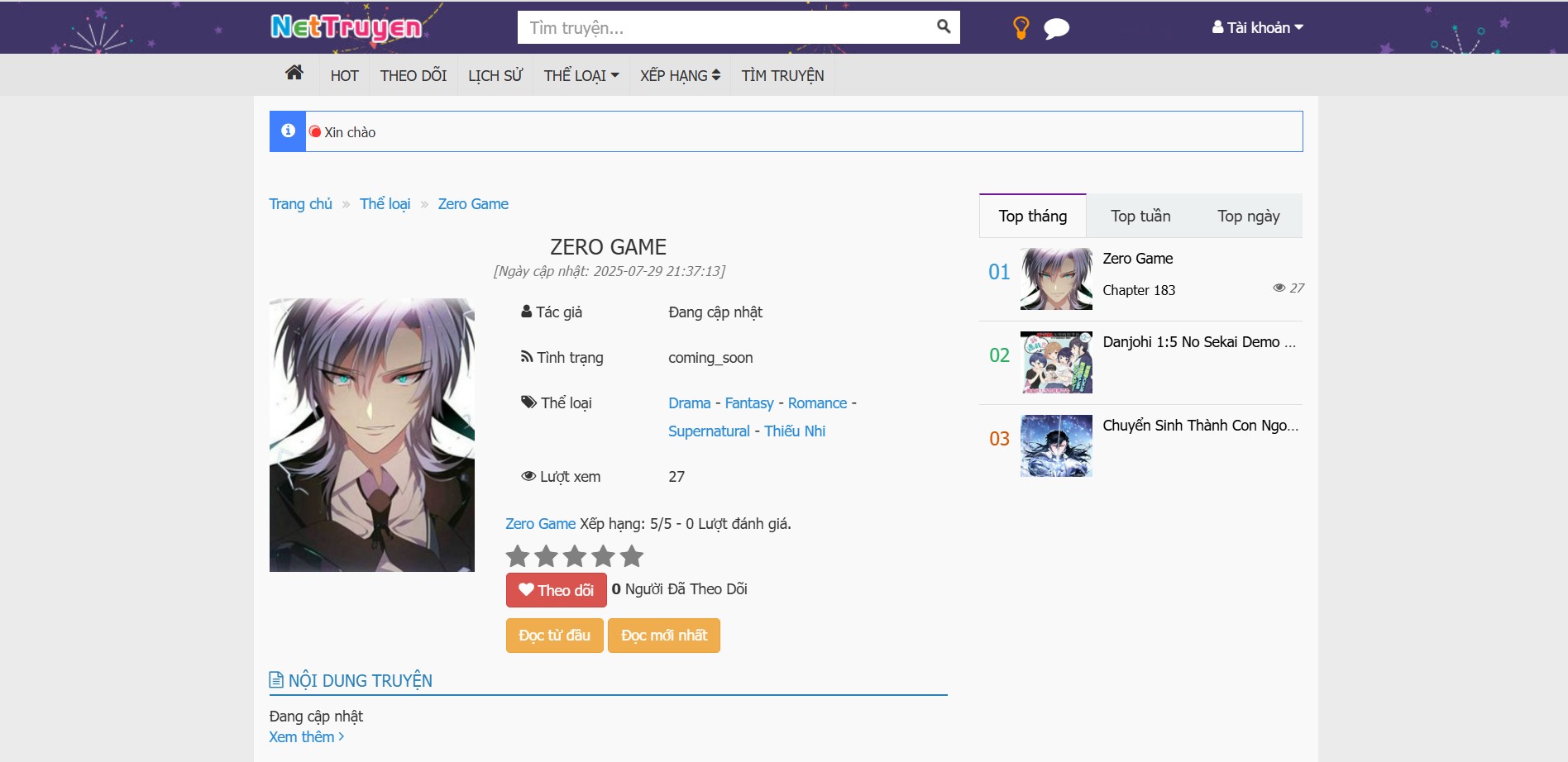This screenshot has height=762, width=1568.
Task: Expand the XẾP HẠNG ranking menu
Action: (679, 76)
